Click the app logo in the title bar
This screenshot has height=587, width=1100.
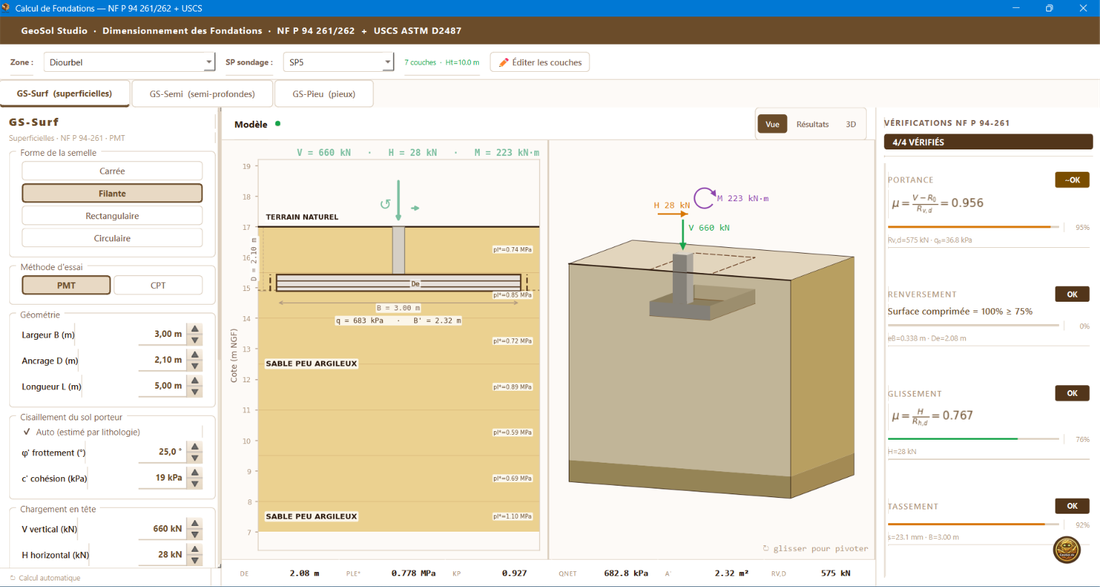coord(6,8)
